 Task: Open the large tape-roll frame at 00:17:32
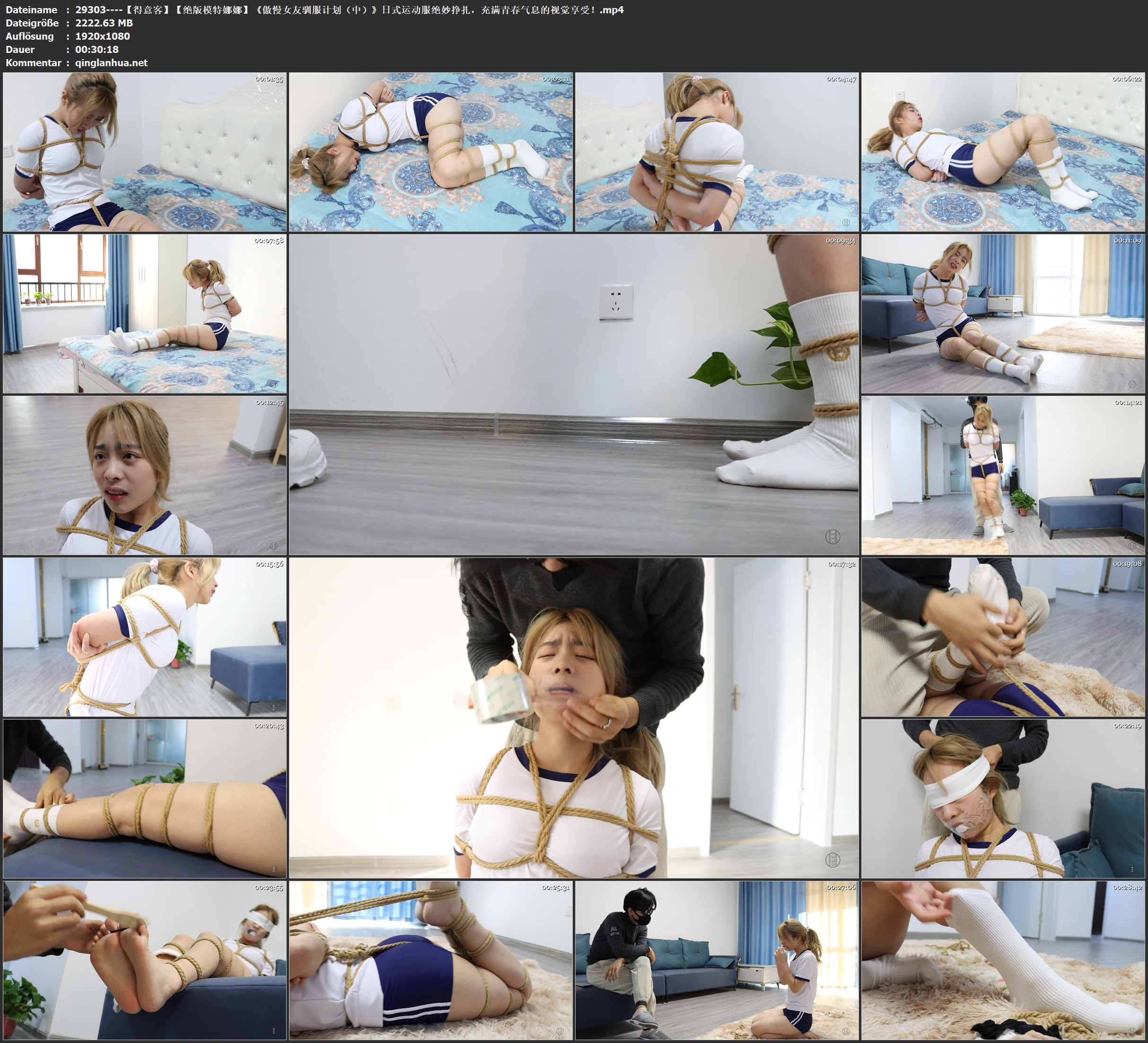pyautogui.click(x=573, y=717)
